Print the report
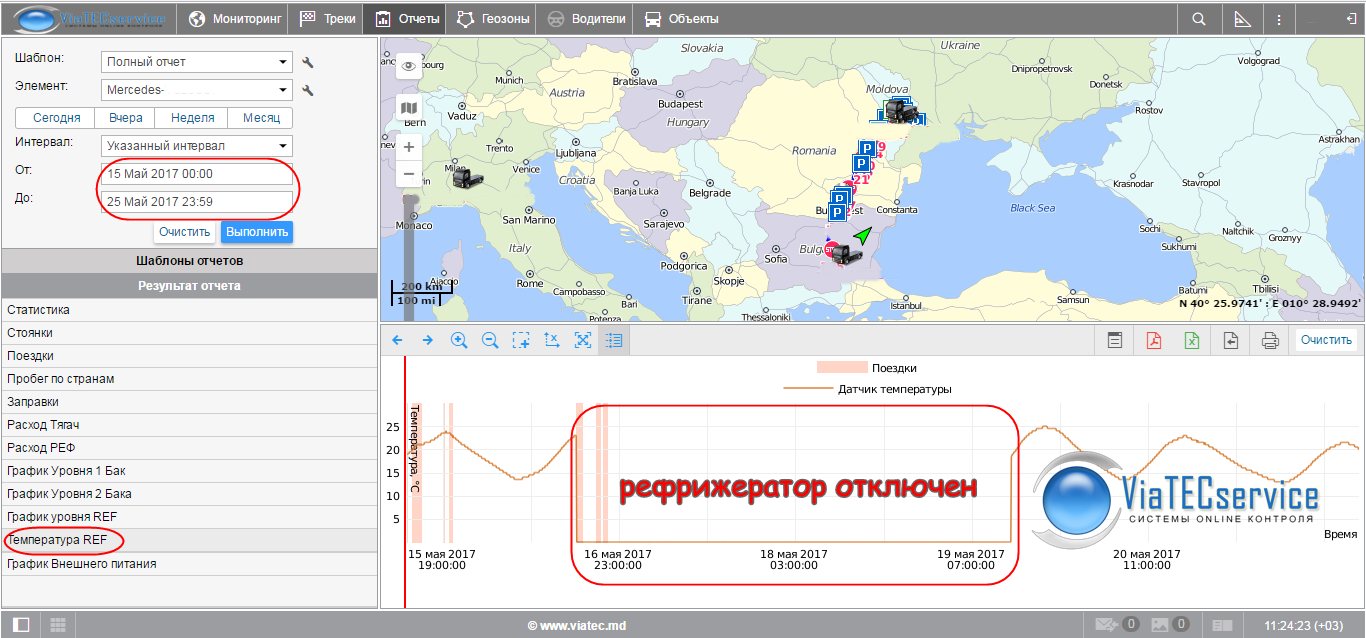 tap(1270, 340)
